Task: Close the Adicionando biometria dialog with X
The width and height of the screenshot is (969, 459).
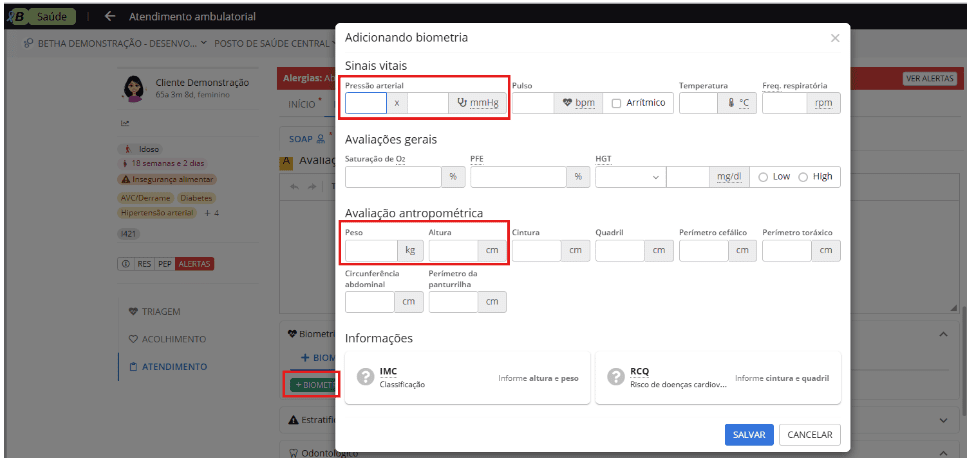Action: tap(835, 38)
